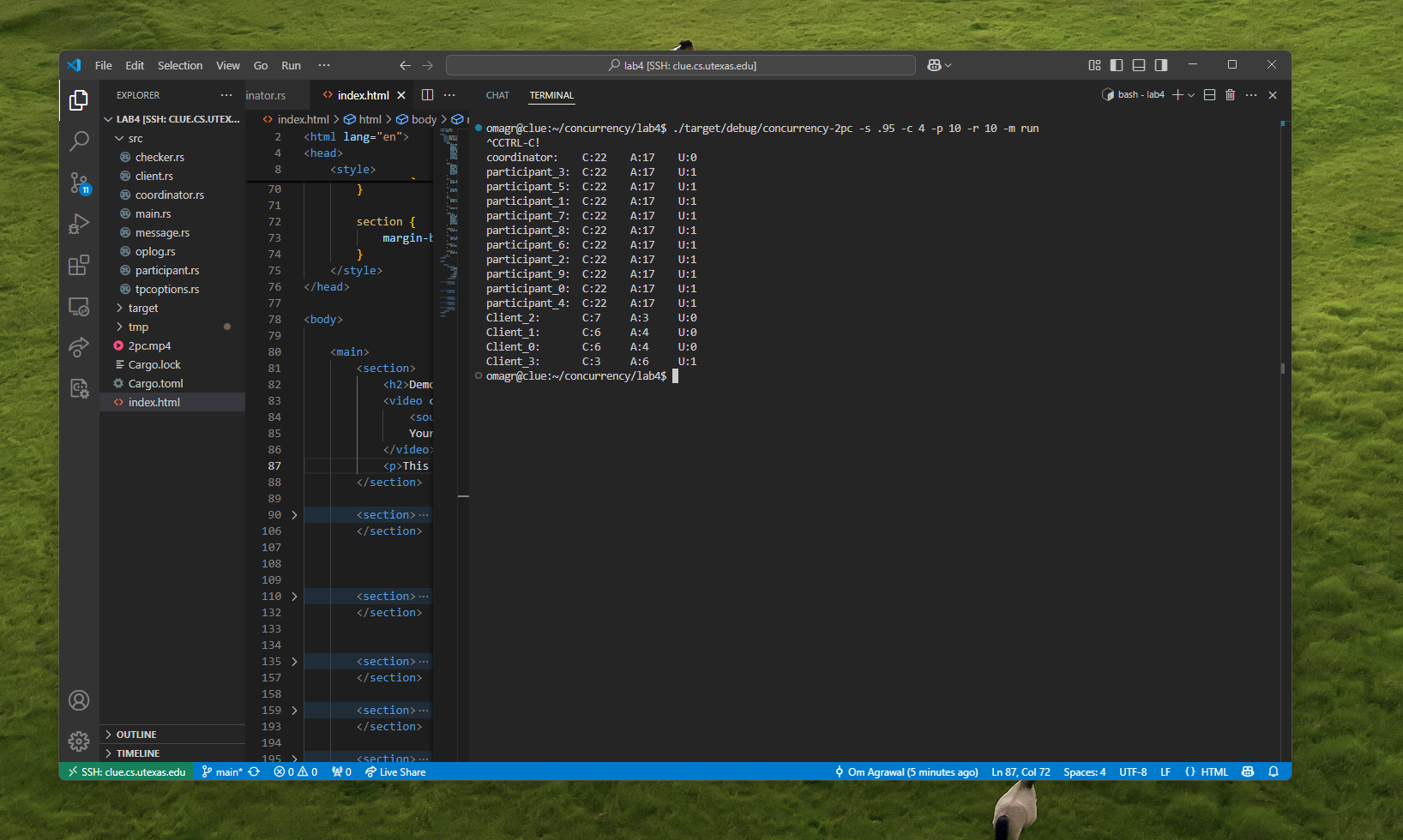Toggle Secondary Side Bar visibility
The width and height of the screenshot is (1403, 840).
(1161, 65)
